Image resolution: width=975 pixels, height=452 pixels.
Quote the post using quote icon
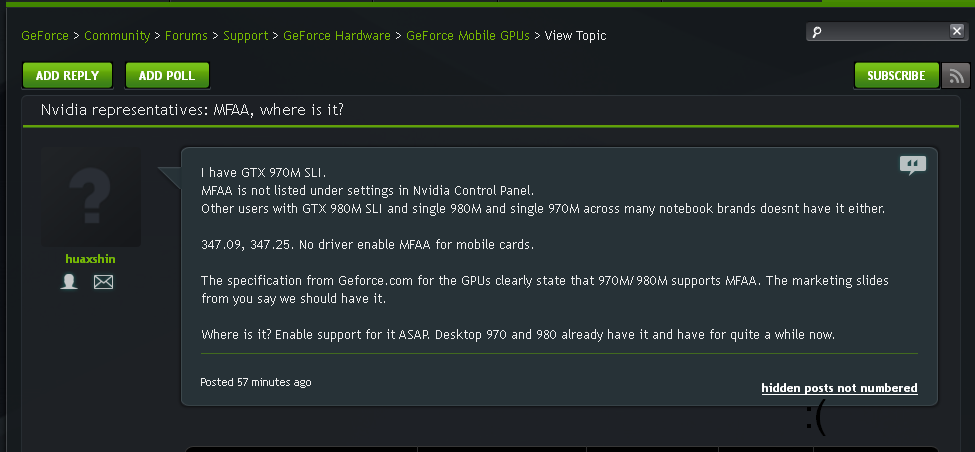pos(913,165)
